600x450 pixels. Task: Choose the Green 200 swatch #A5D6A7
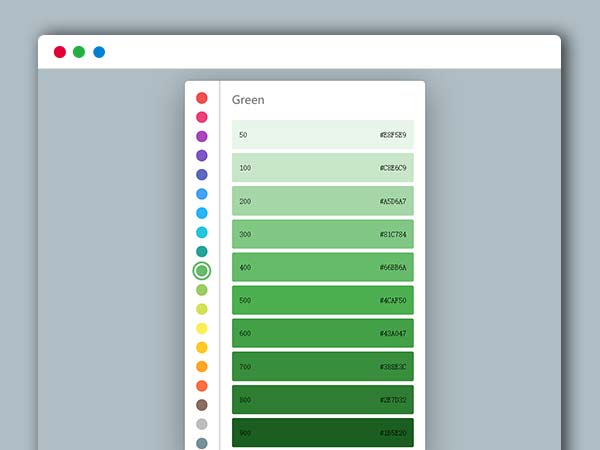click(x=322, y=201)
